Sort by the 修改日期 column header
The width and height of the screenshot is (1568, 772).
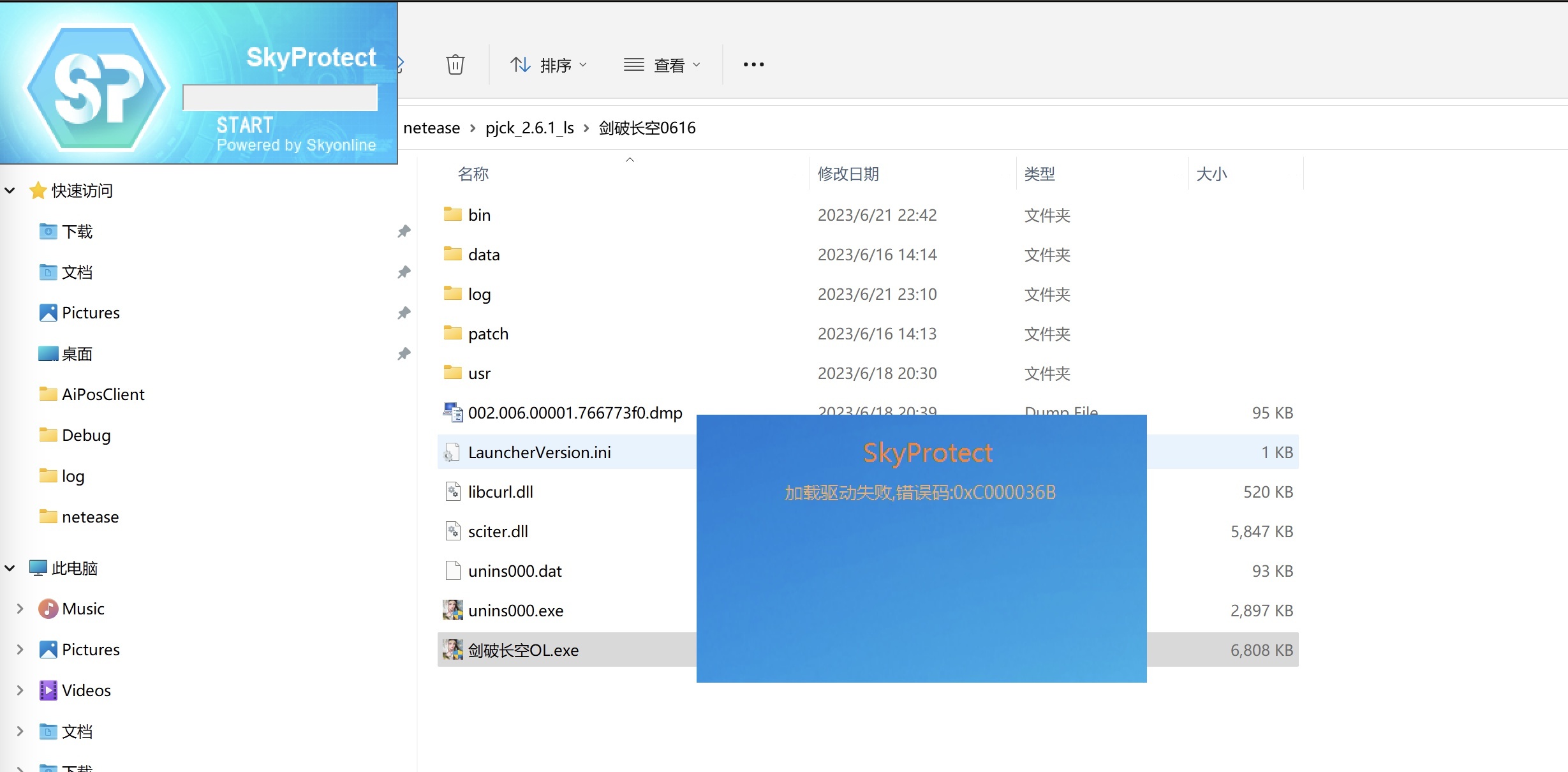click(848, 174)
